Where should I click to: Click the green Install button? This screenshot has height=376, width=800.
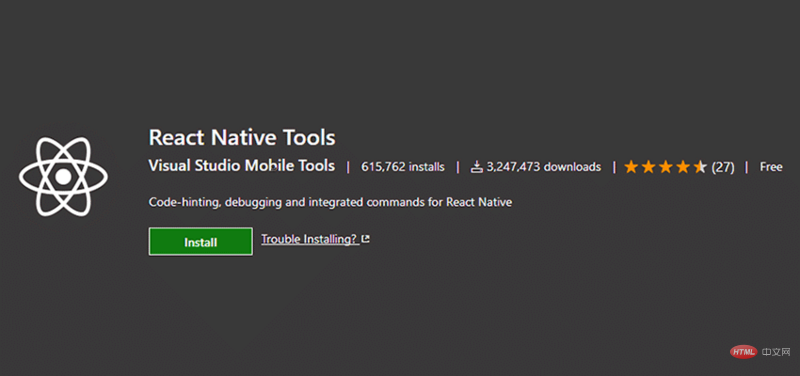[201, 242]
